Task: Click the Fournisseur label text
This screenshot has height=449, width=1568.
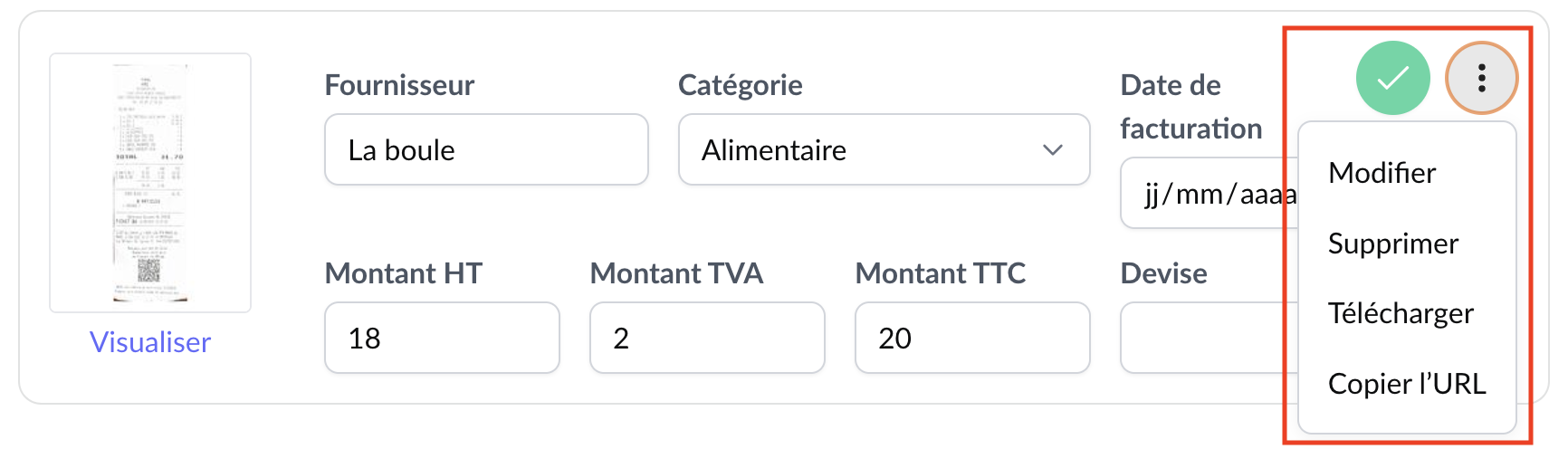Action: click(x=399, y=85)
